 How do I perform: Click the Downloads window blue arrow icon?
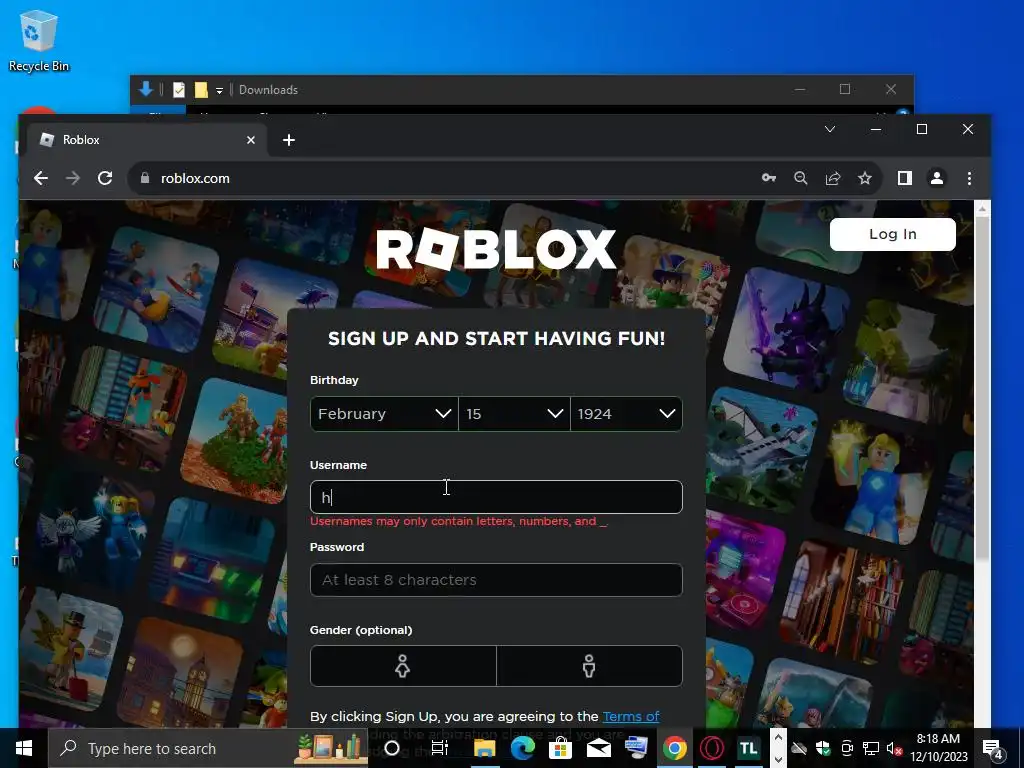click(146, 89)
